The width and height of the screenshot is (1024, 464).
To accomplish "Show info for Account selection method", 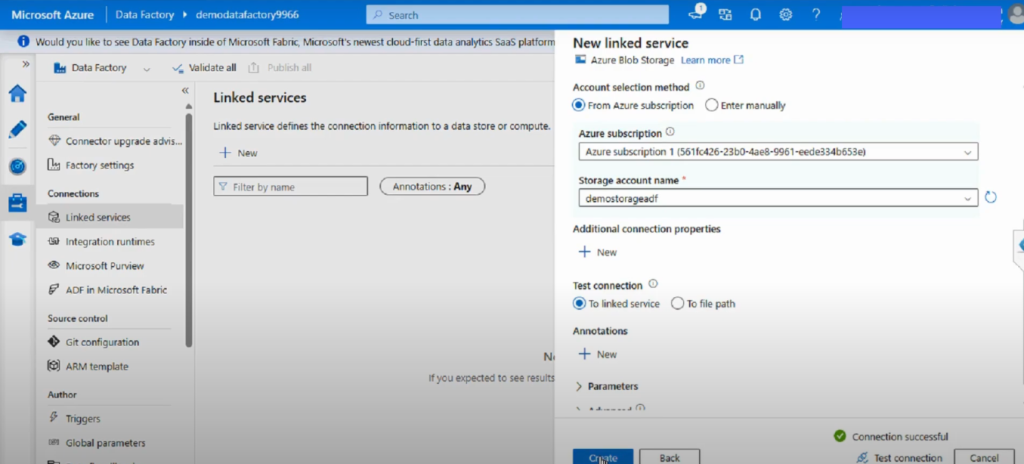I will (700, 86).
